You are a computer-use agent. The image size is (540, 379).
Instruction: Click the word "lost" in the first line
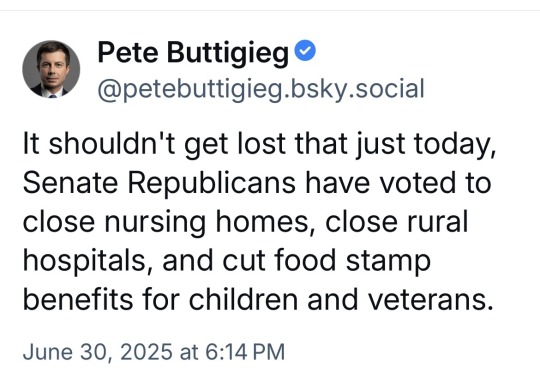click(261, 143)
